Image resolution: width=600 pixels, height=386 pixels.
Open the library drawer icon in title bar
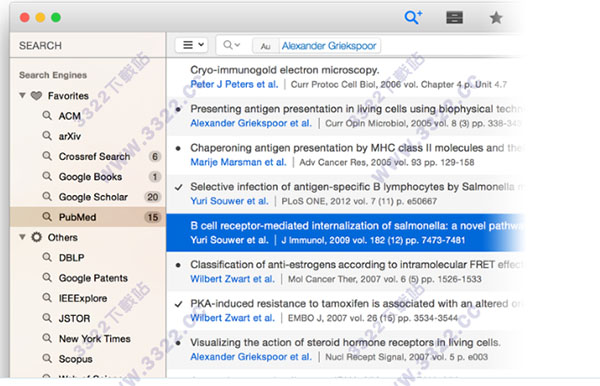455,18
